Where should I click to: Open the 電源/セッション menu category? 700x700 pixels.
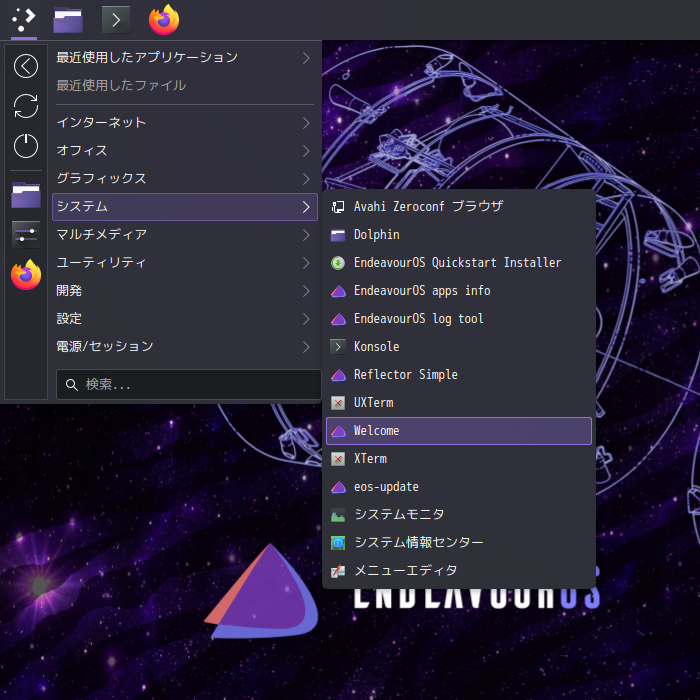pyautogui.click(x=185, y=347)
